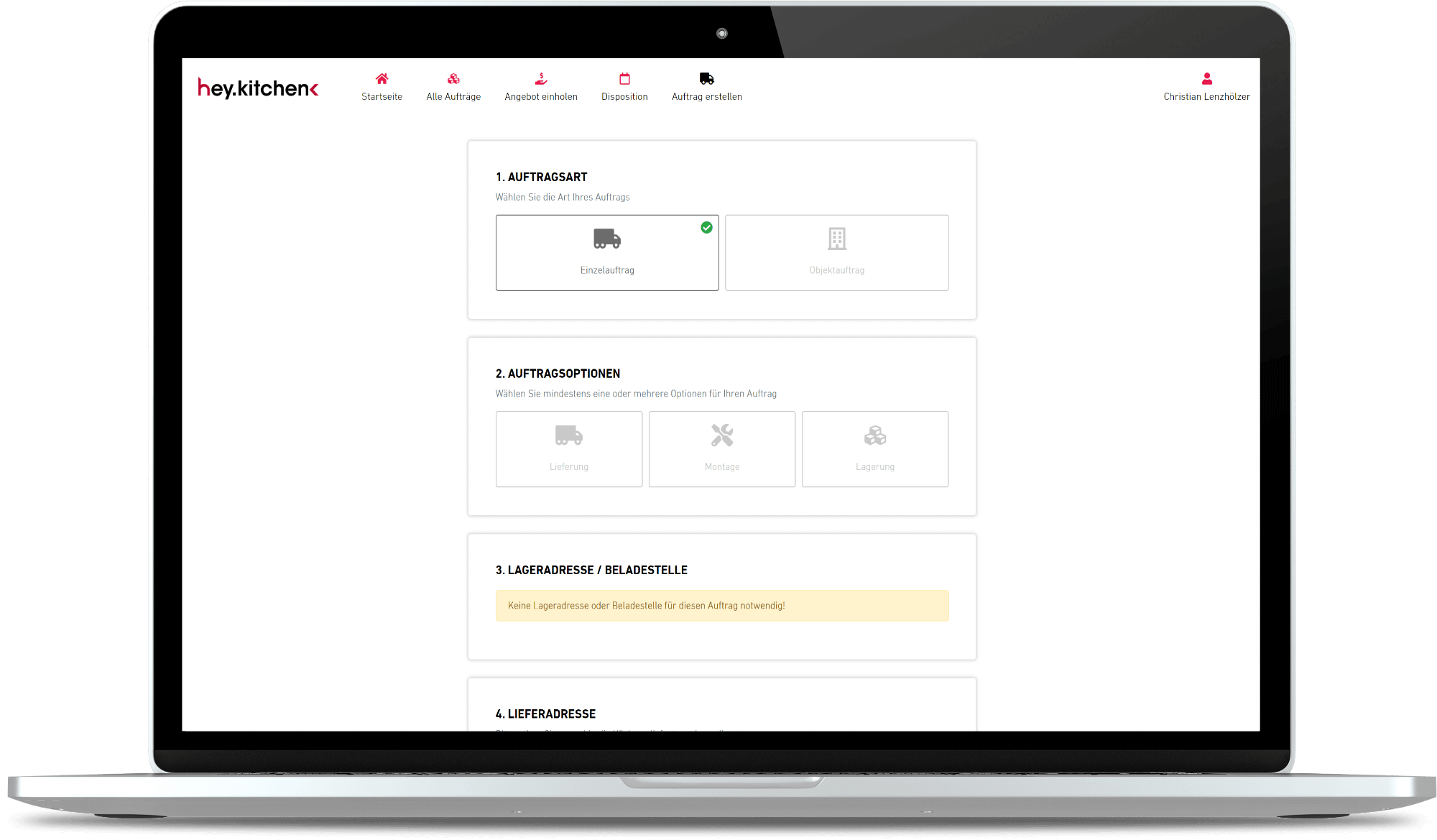Click the boxes icon above Alle Aufträge
The width and height of the screenshot is (1437, 840).
pyautogui.click(x=453, y=78)
